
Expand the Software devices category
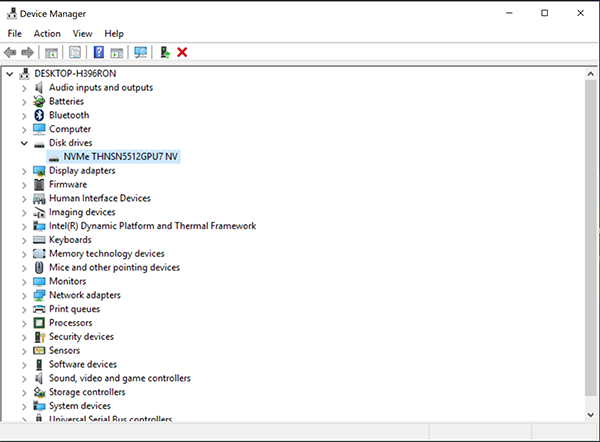(x=24, y=365)
